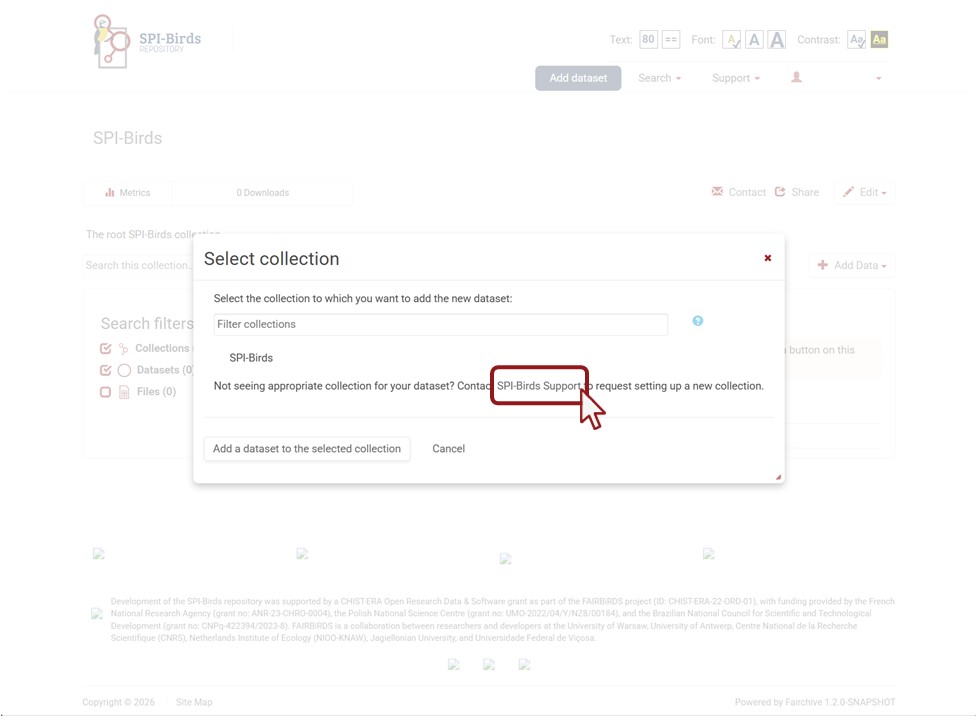Screen dimensions: 976x720
Task: Select the largest font size icon
Action: click(776, 40)
